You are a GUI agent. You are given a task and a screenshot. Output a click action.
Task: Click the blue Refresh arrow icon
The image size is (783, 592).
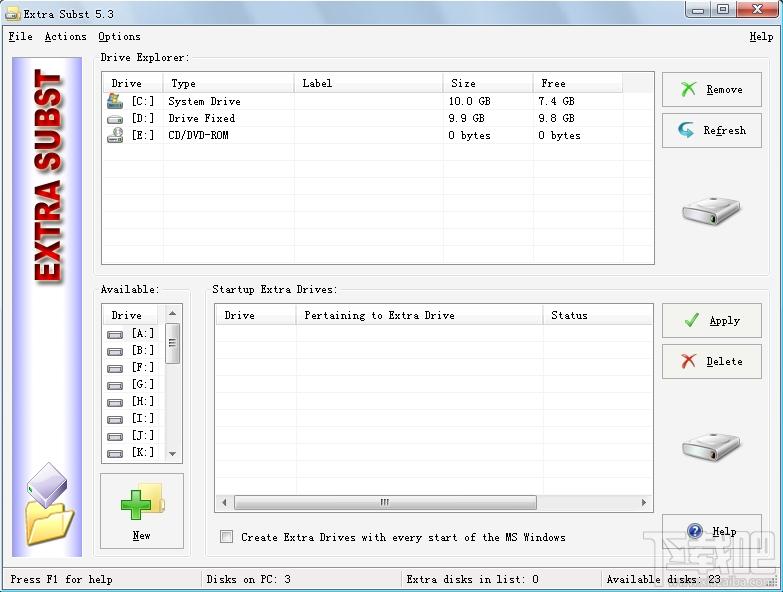point(686,130)
